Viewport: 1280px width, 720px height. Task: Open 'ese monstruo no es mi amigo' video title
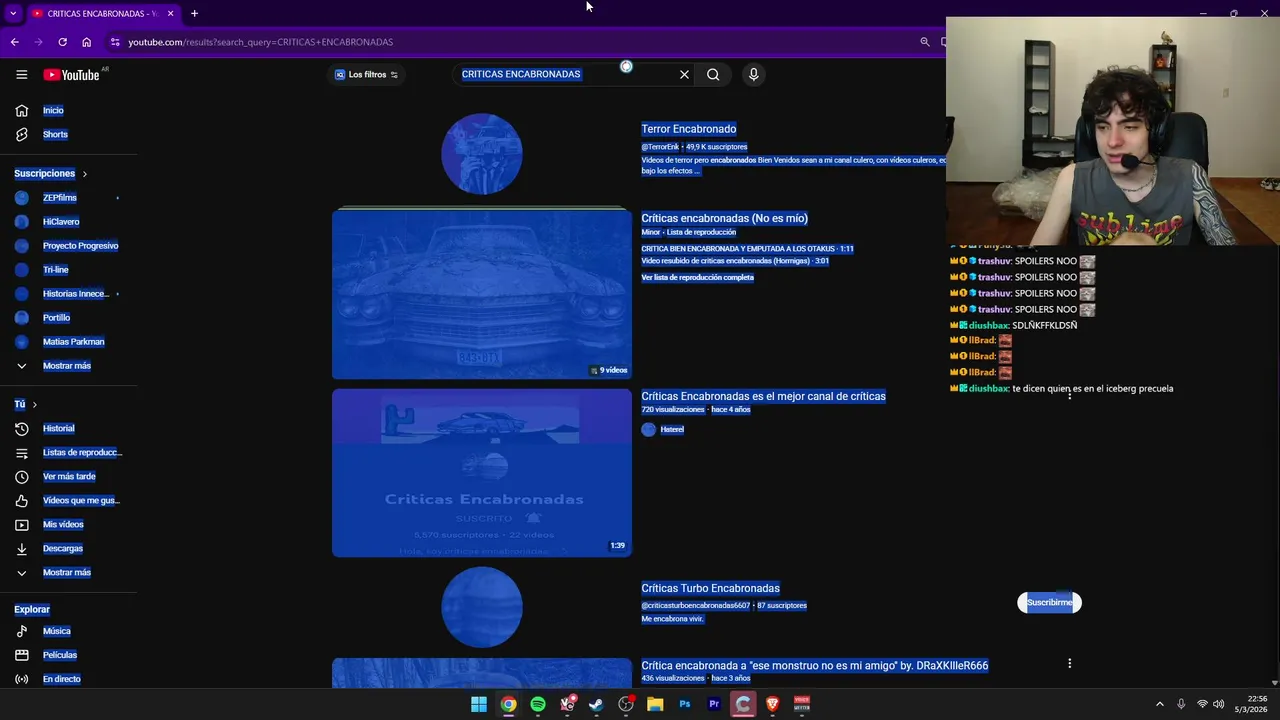click(814, 665)
